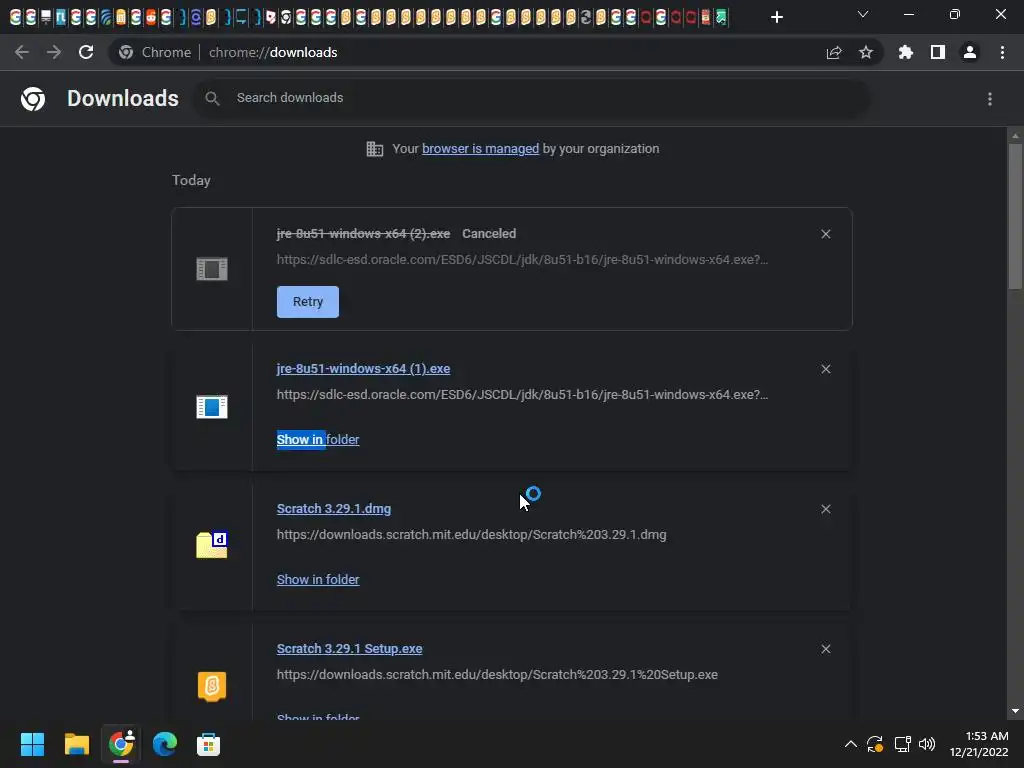Open Downloads page more actions menu
Viewport: 1024px width, 768px height.
click(990, 99)
